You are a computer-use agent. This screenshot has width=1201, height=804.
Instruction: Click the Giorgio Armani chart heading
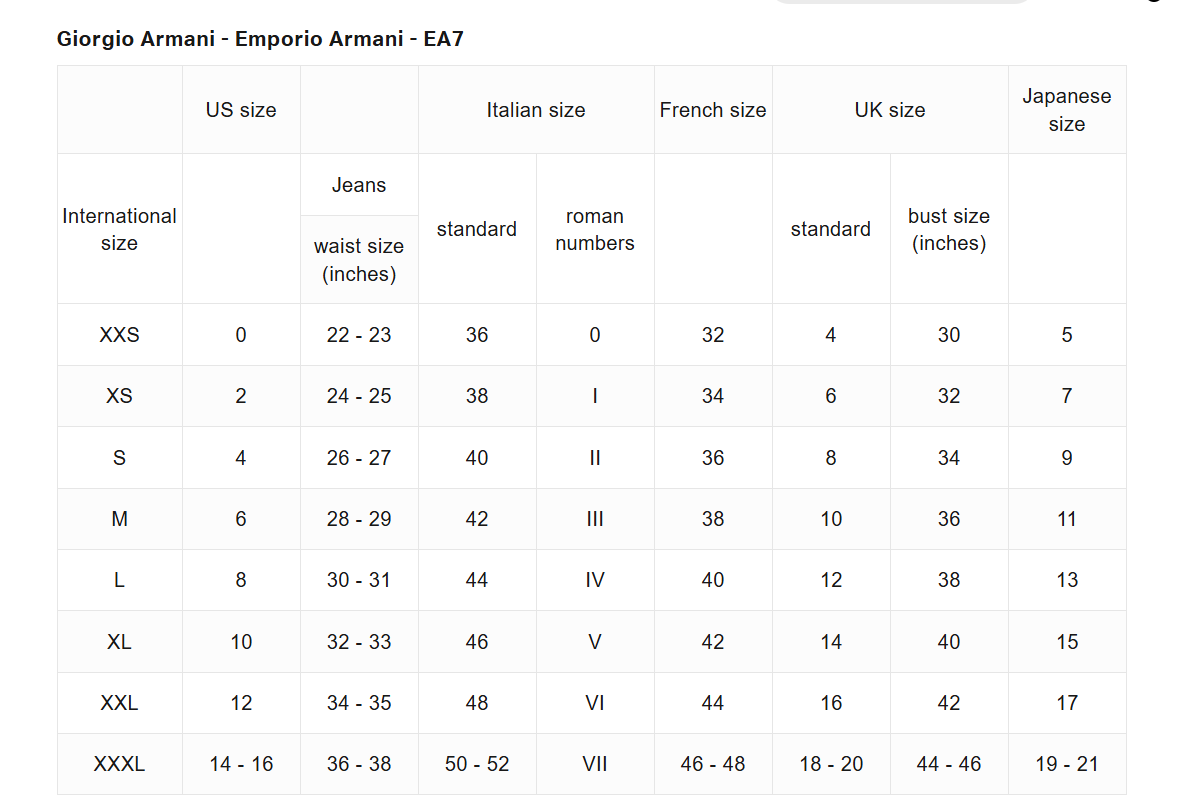point(260,39)
